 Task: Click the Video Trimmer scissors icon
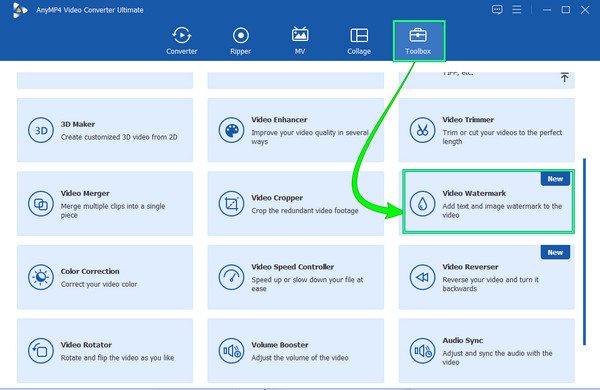(422, 130)
